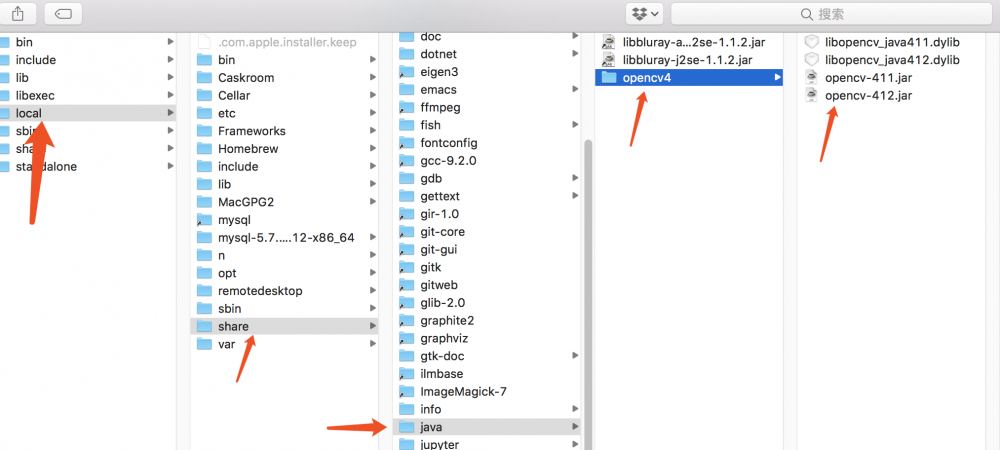
Task: Select the eigen3 alias folder icon
Action: point(407,72)
